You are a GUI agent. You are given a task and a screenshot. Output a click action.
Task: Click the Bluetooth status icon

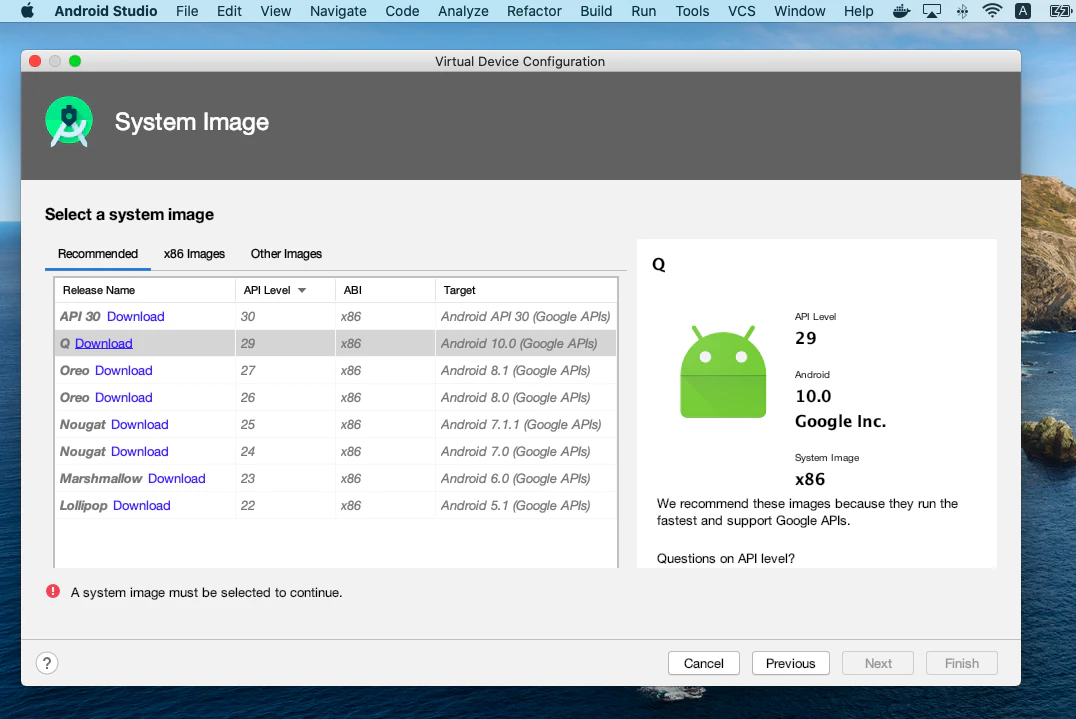tap(962, 11)
